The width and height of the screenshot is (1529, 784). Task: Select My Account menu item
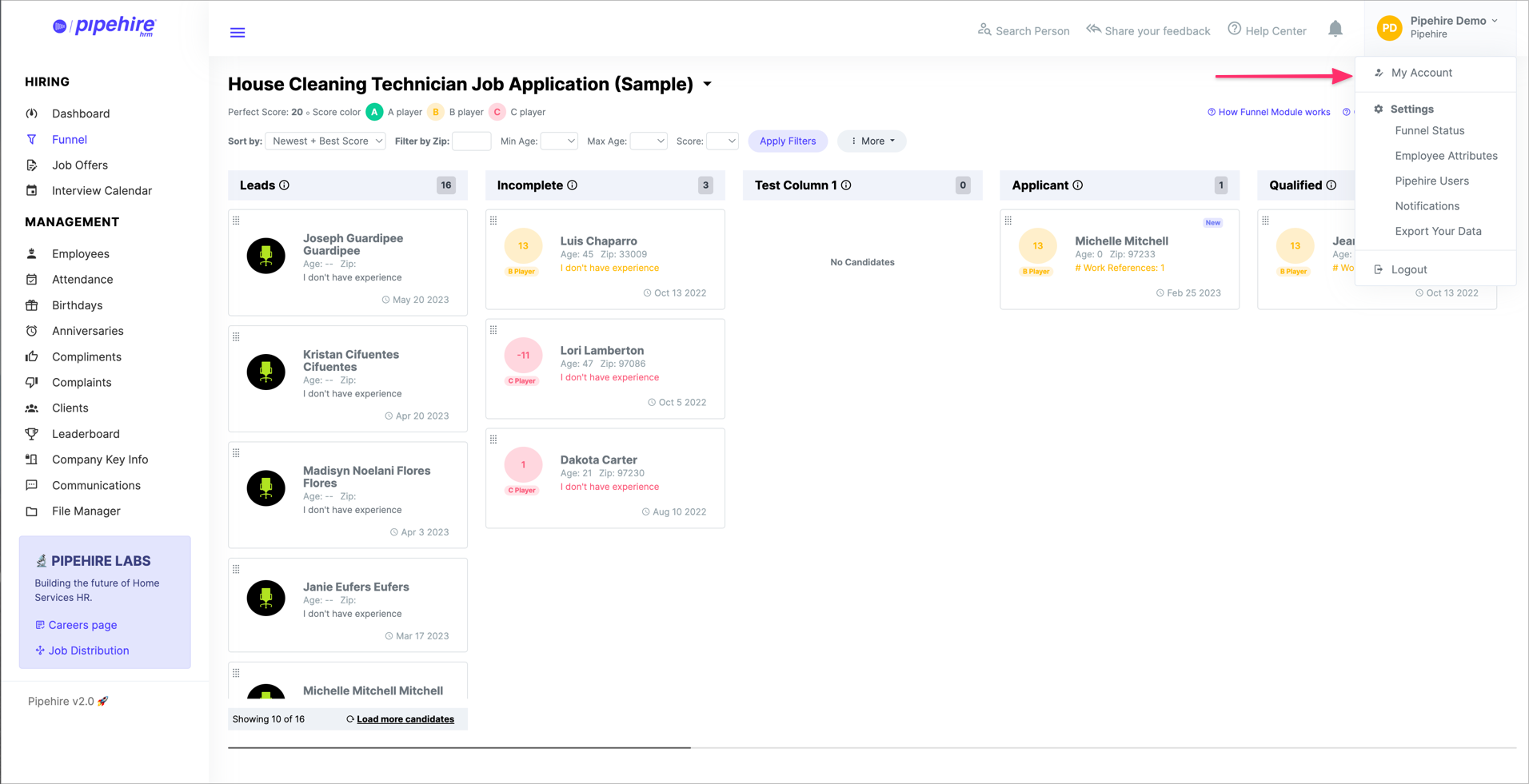[1421, 73]
